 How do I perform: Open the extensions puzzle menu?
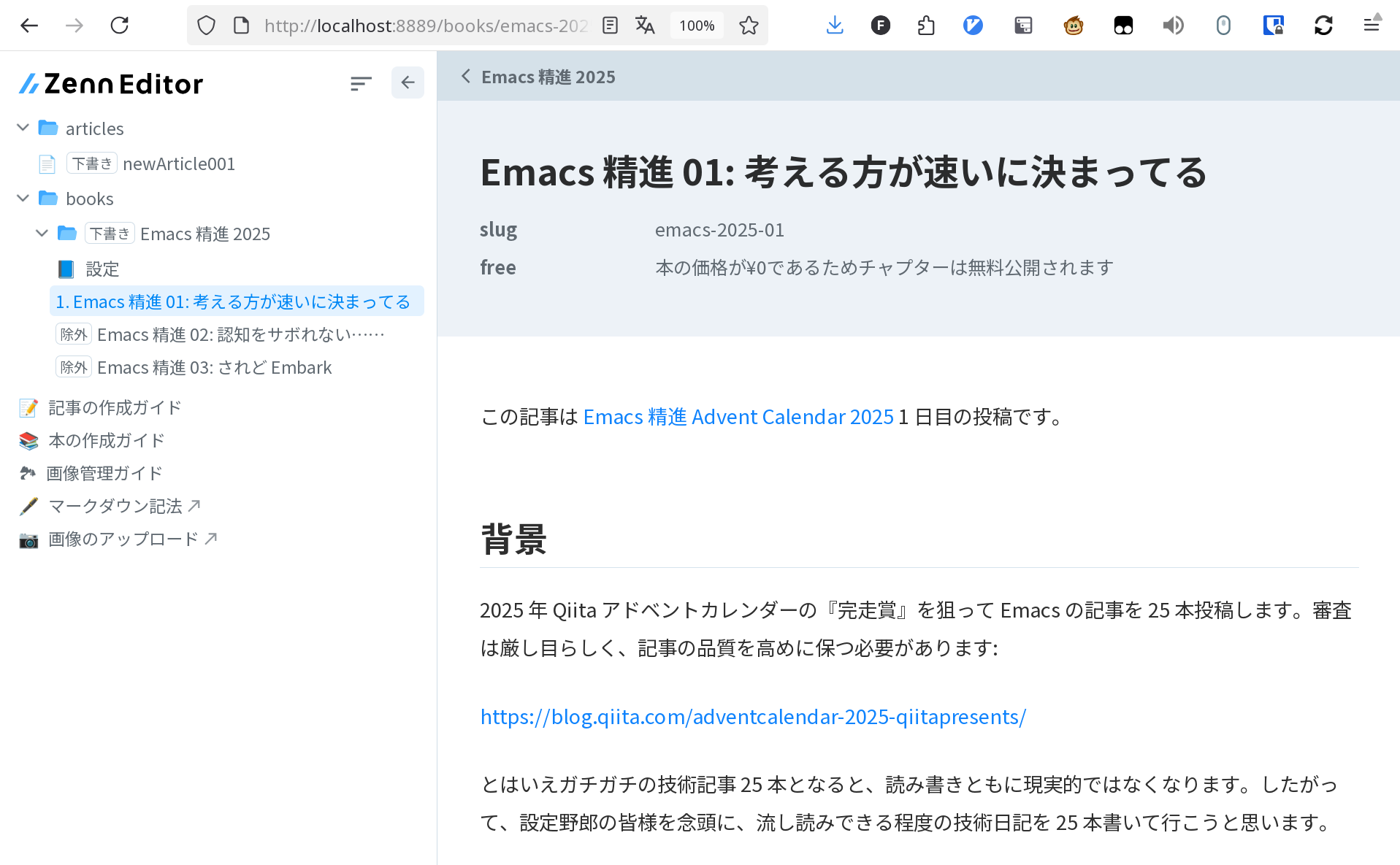[926, 26]
